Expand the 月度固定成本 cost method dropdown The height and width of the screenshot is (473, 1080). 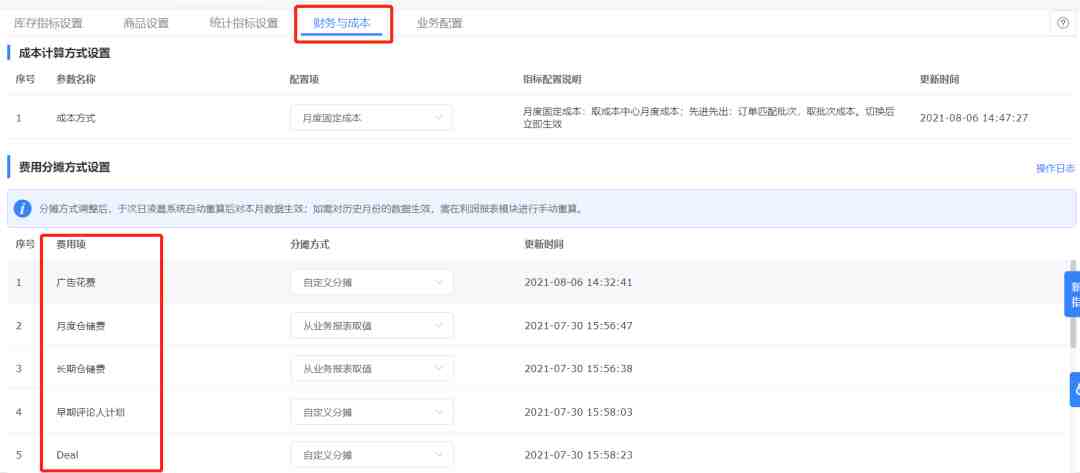coord(371,118)
